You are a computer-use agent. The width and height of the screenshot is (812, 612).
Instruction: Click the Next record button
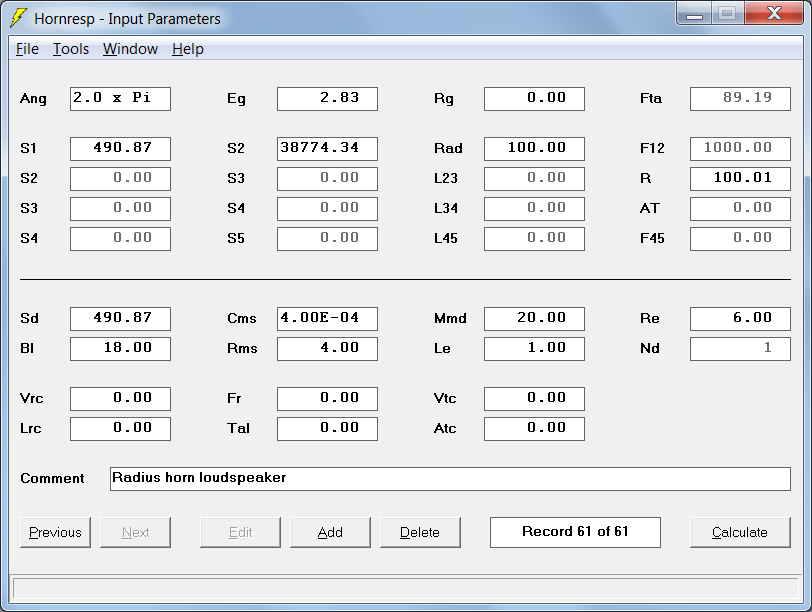pyautogui.click(x=135, y=532)
